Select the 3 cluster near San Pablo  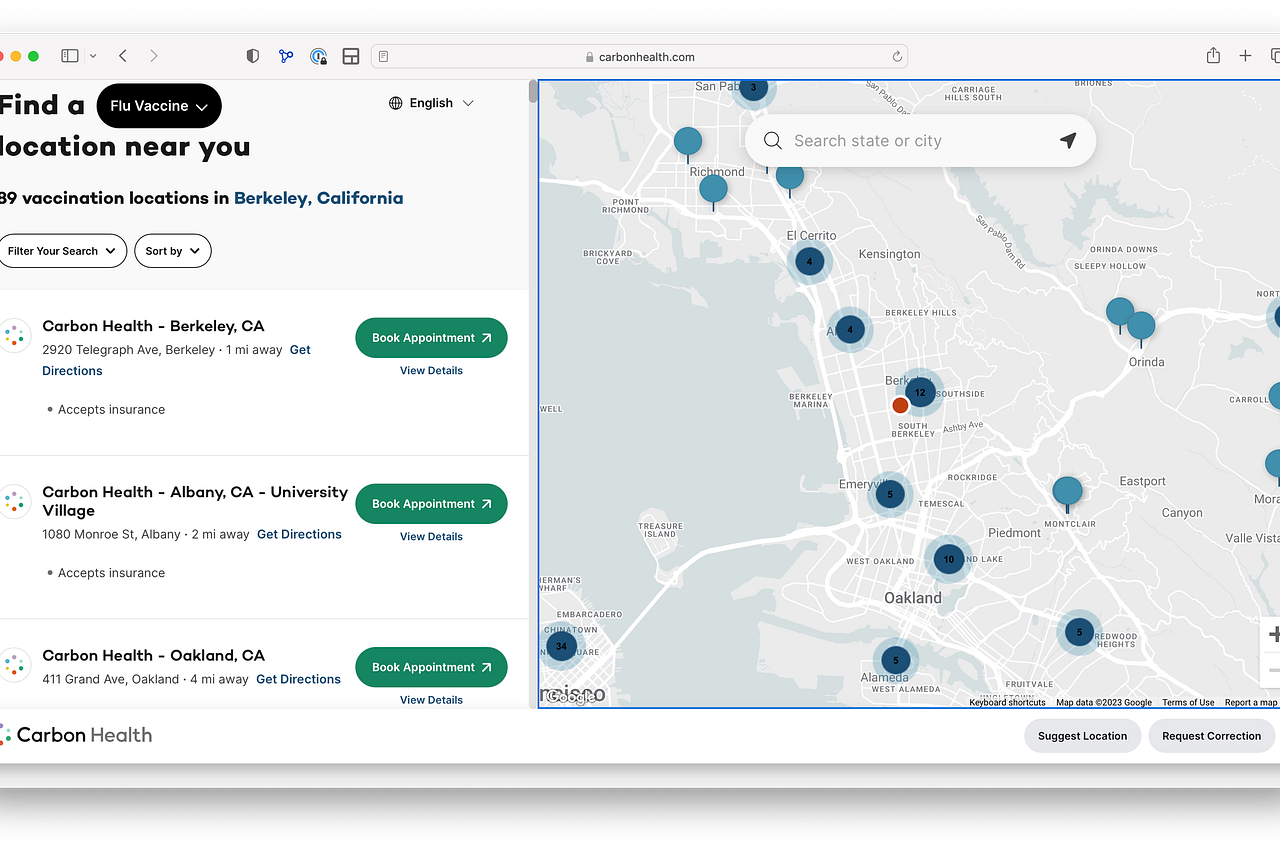point(753,88)
